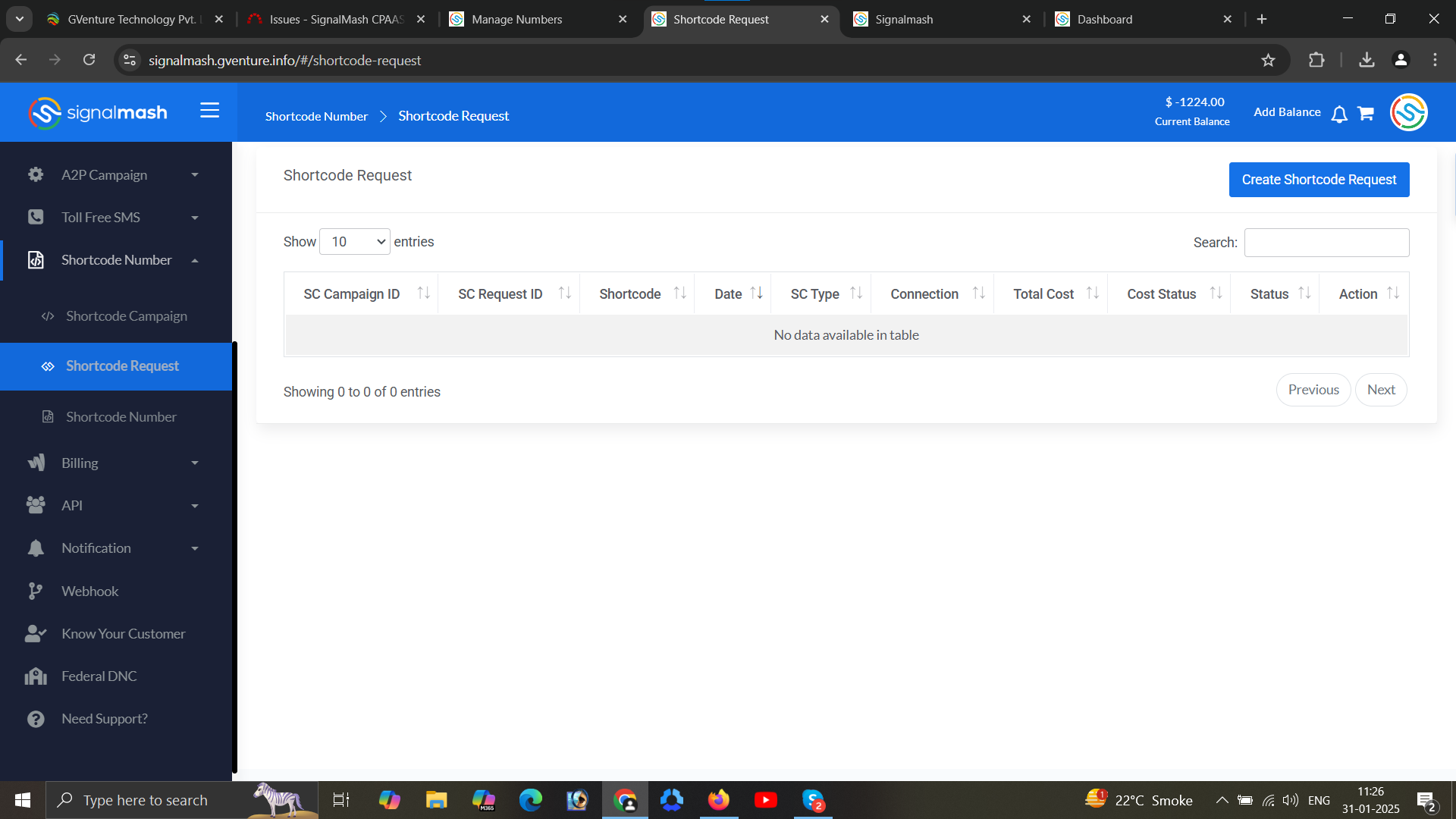Image resolution: width=1456 pixels, height=819 pixels.
Task: Sort by Total Cost column arrows
Action: 1093,293
